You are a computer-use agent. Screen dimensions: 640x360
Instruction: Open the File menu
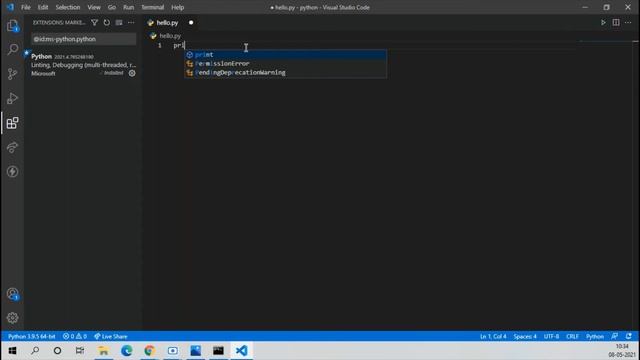click(26, 7)
